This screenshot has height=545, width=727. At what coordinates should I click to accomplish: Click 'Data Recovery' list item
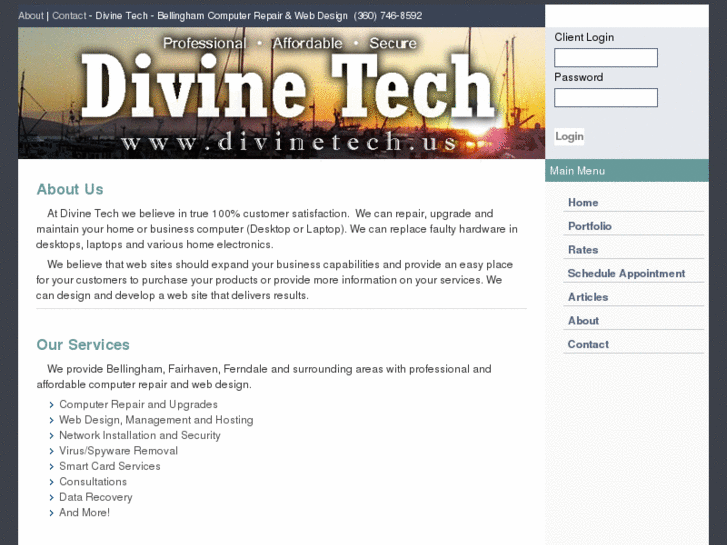(x=96, y=497)
